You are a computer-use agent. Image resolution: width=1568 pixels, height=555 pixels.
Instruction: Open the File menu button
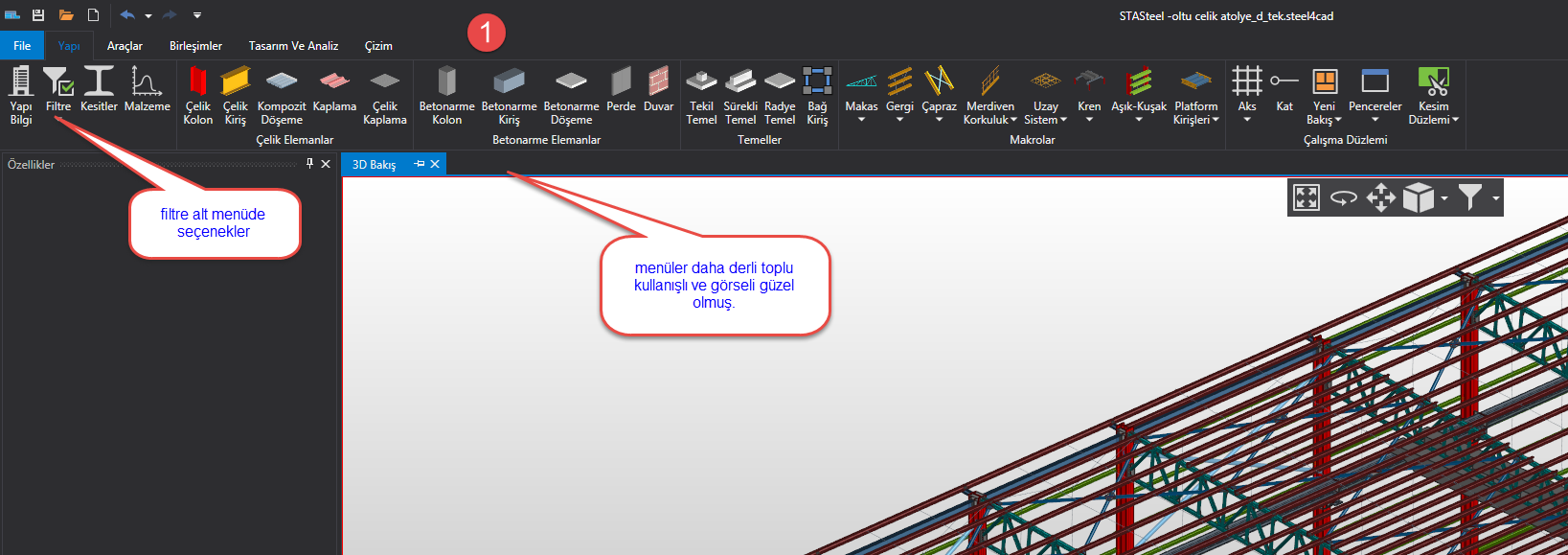point(22,46)
